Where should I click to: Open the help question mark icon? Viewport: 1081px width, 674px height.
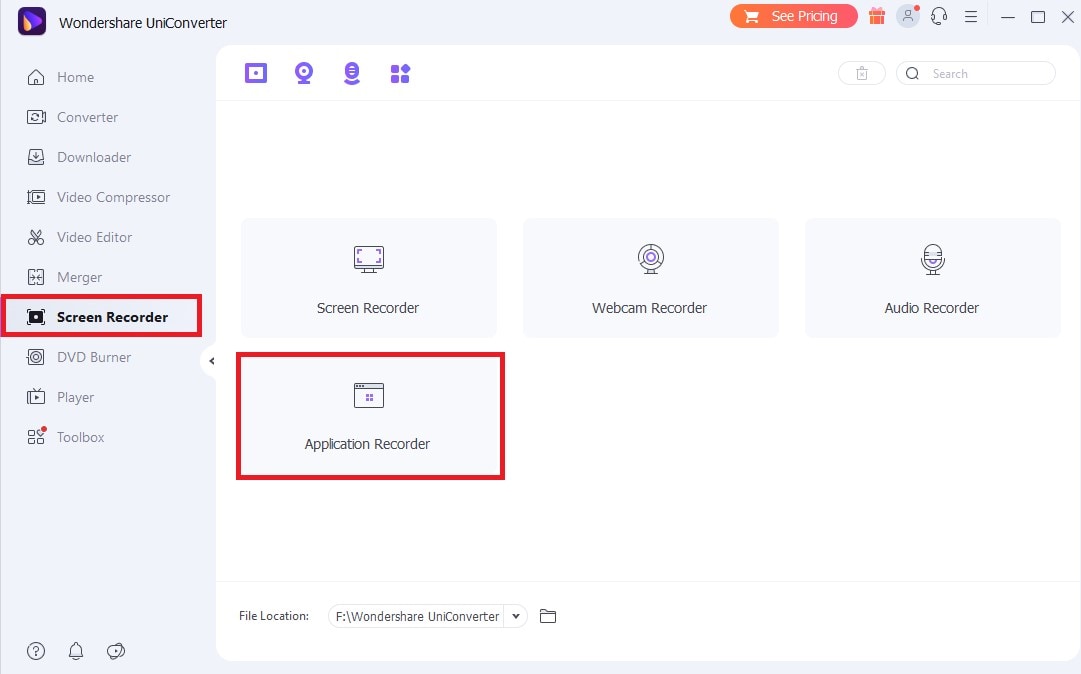(36, 651)
